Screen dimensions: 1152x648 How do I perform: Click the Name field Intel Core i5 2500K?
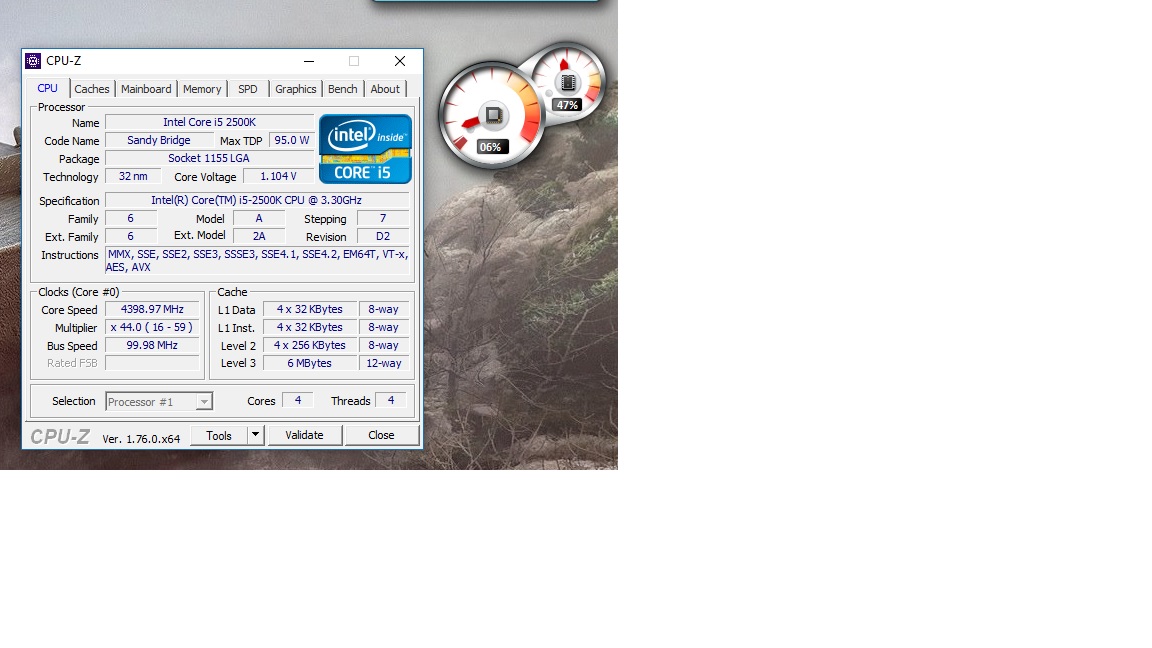[209, 122]
